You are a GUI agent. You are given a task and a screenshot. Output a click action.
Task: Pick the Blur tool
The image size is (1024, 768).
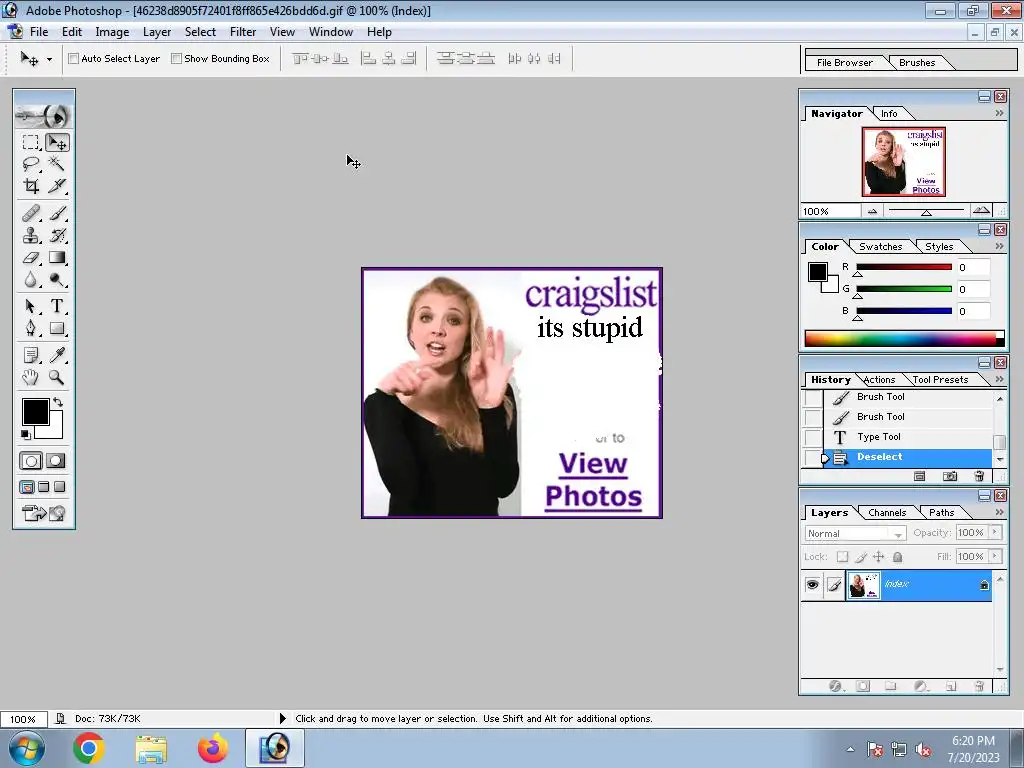pos(31,280)
